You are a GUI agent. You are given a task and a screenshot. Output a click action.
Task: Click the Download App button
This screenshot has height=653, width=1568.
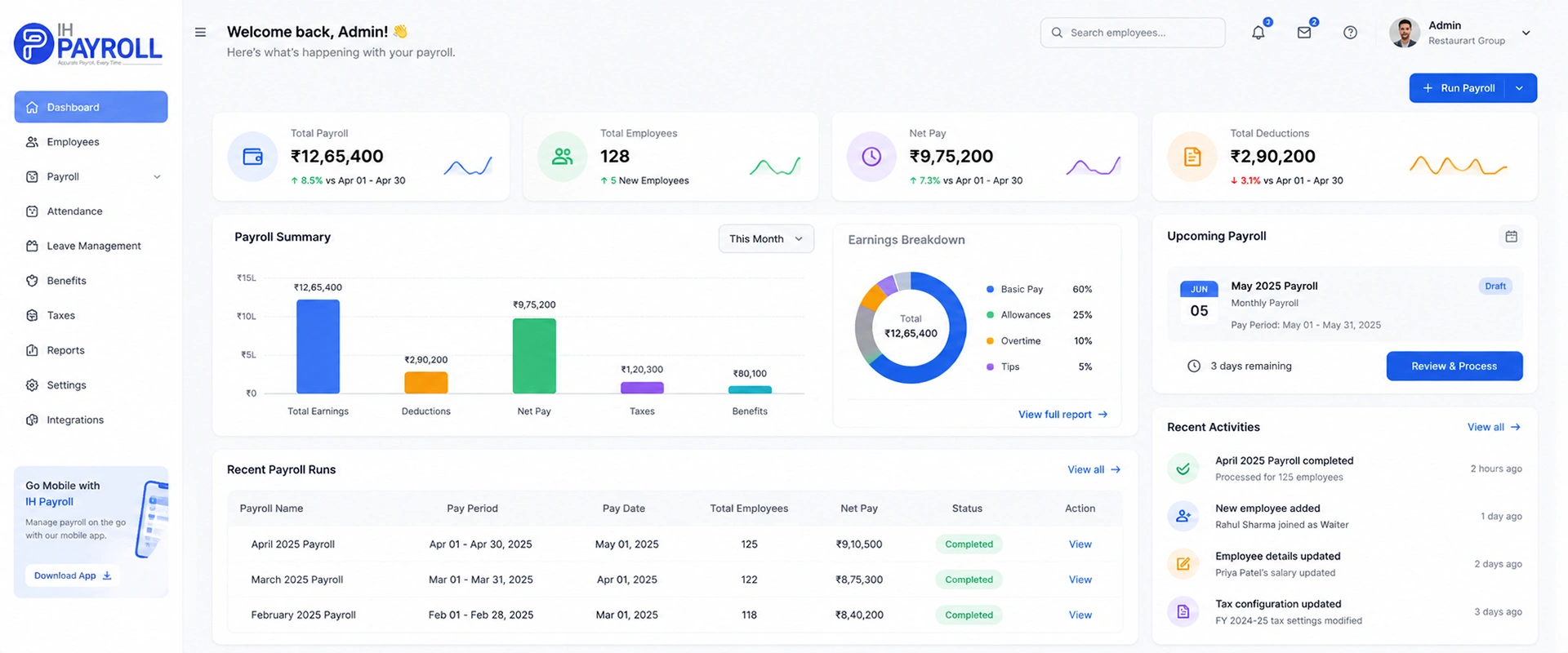73,575
